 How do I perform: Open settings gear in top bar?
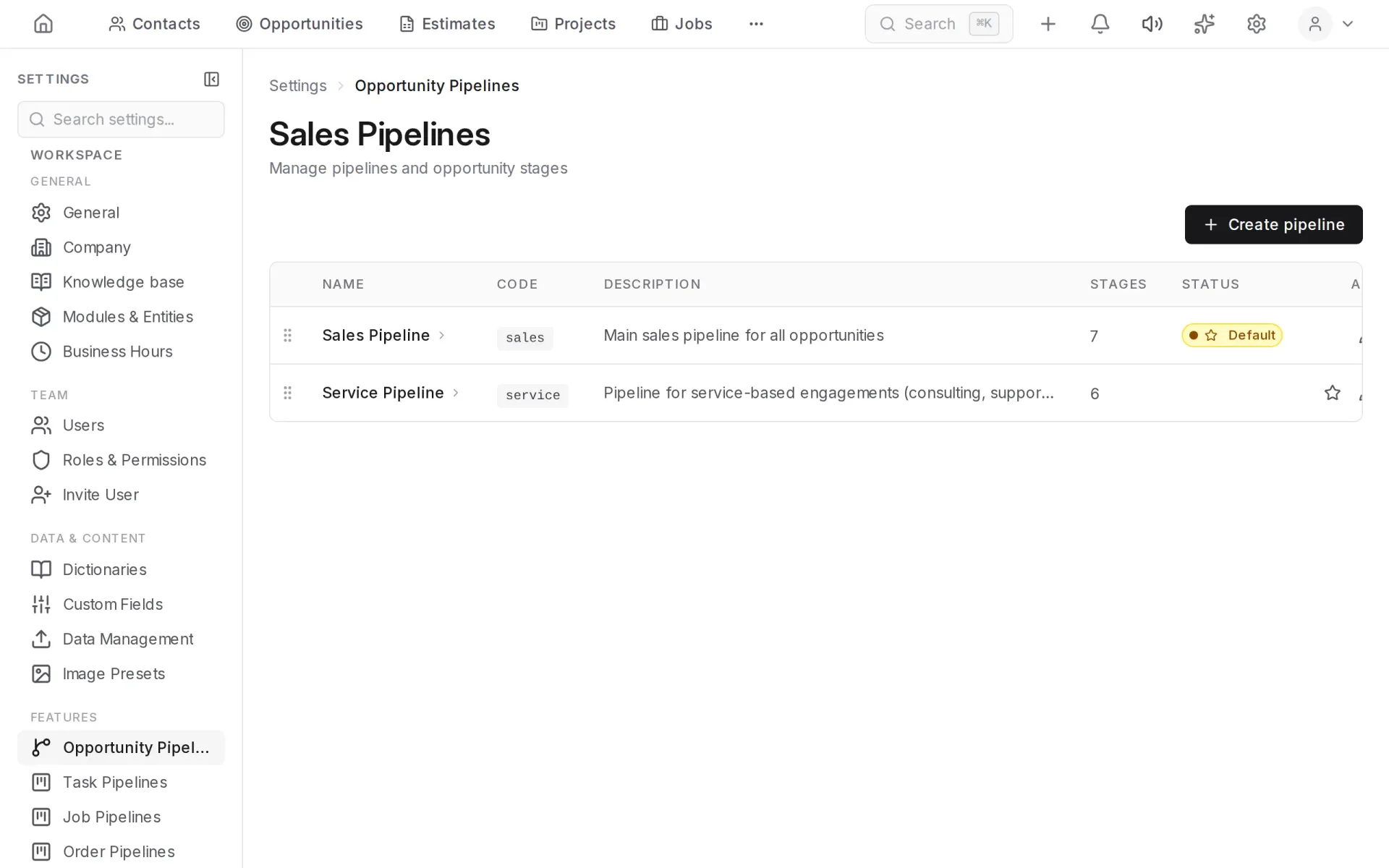1257,24
